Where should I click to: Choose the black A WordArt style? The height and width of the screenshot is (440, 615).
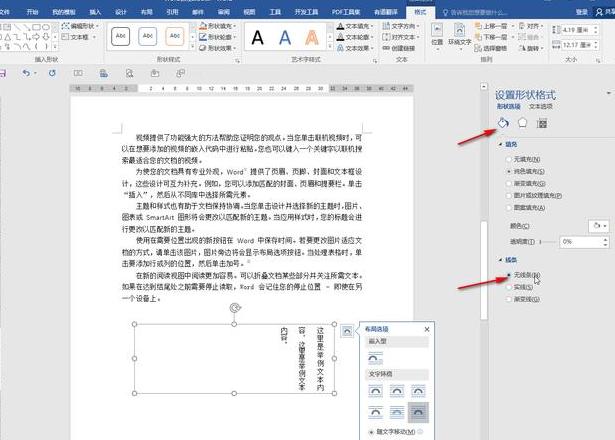click(257, 38)
